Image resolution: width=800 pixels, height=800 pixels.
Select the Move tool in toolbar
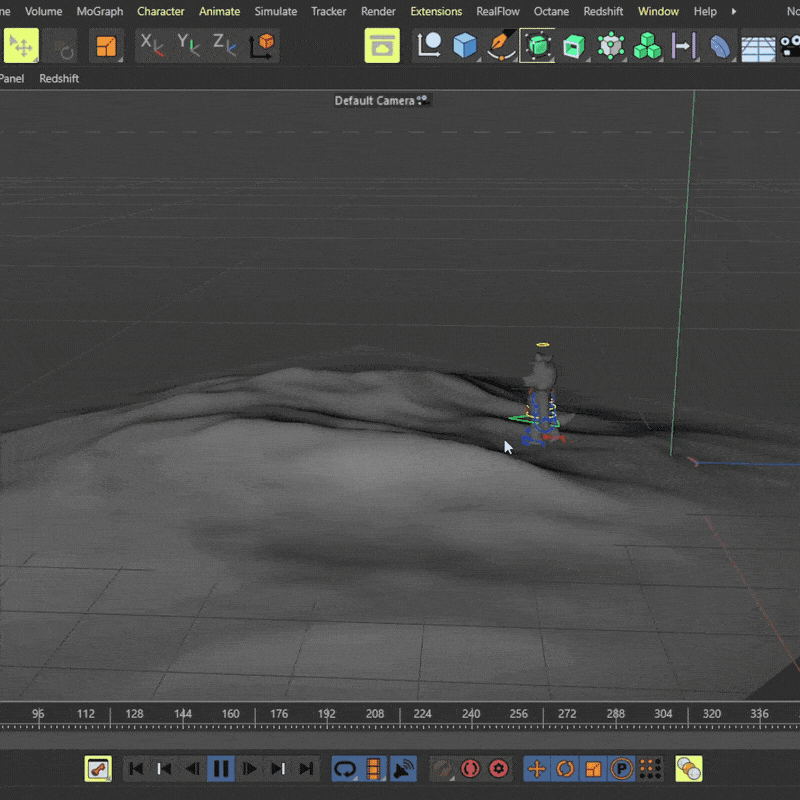pyautogui.click(x=21, y=46)
